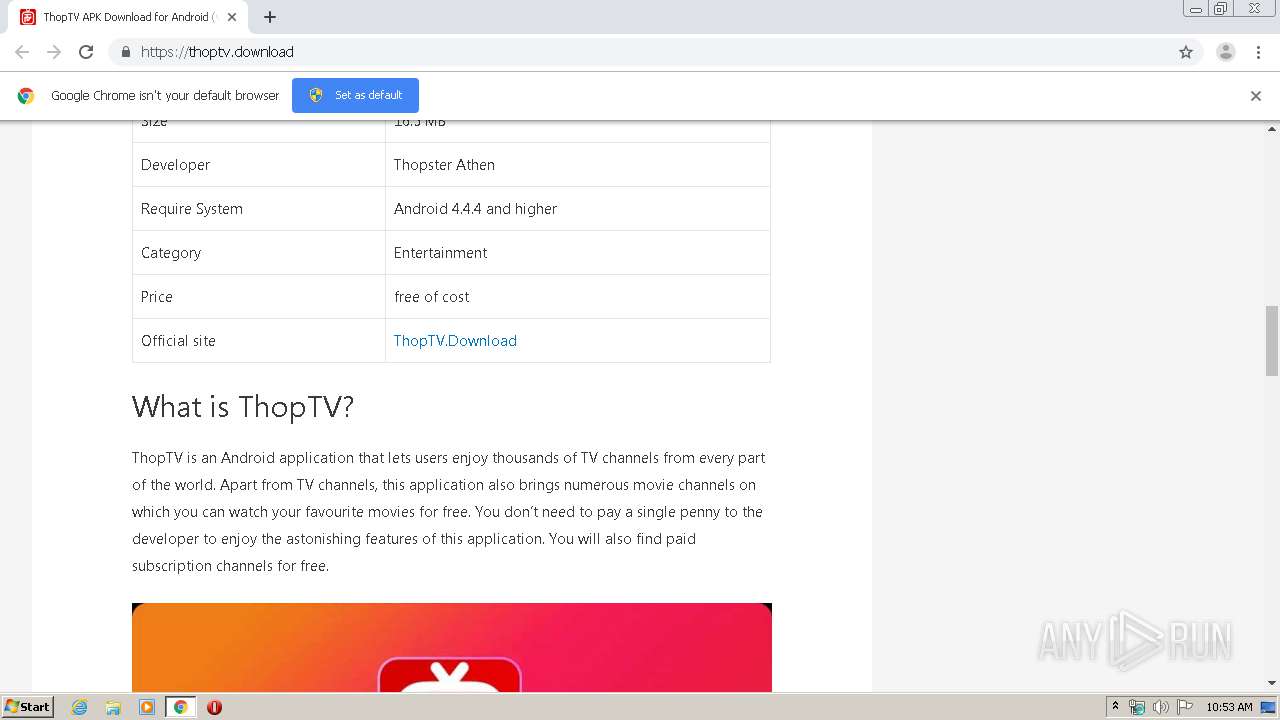Viewport: 1280px width, 720px height.
Task: Click the free of cost price cell
Action: 578,297
